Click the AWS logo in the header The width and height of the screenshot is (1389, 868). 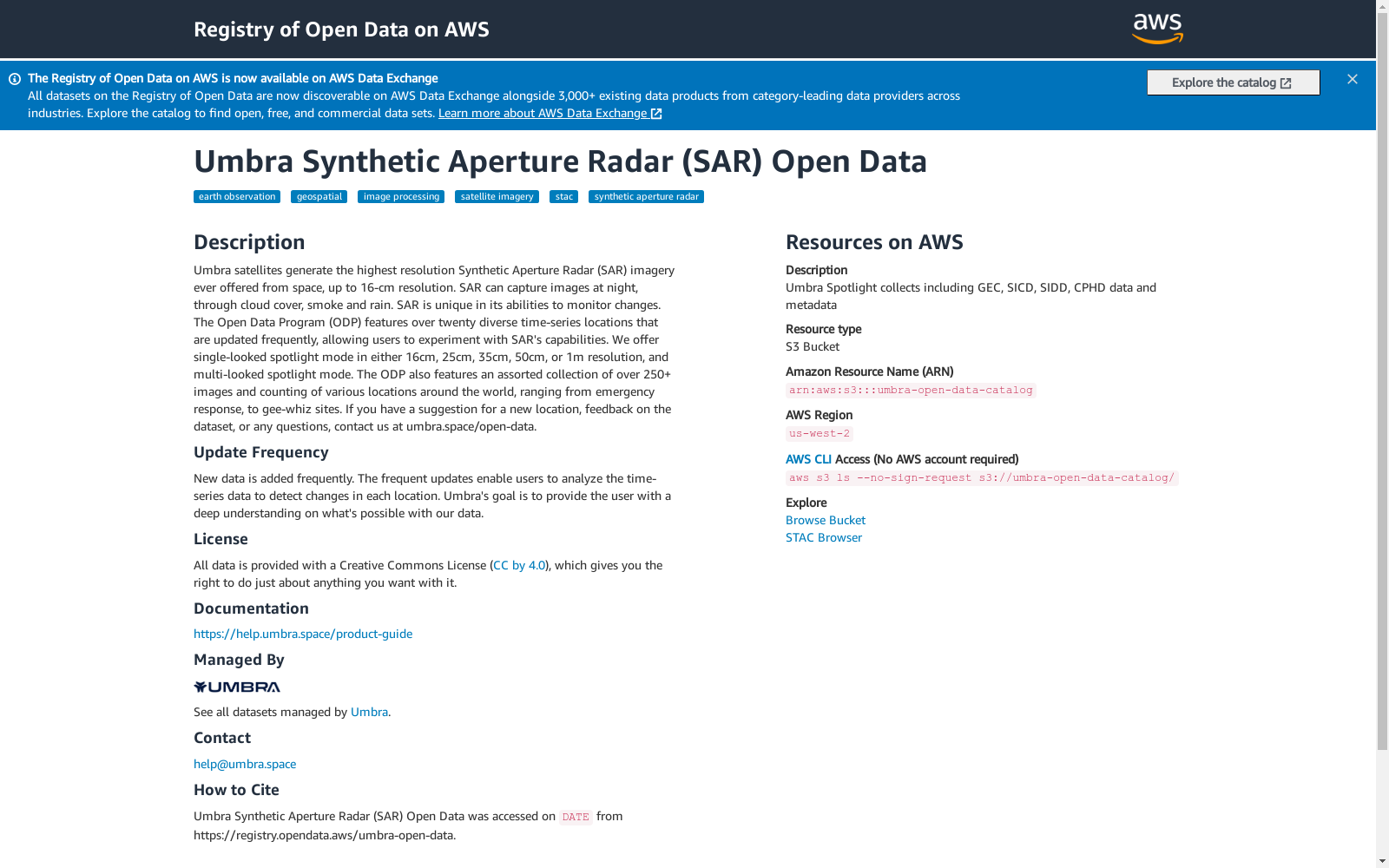tap(1158, 29)
